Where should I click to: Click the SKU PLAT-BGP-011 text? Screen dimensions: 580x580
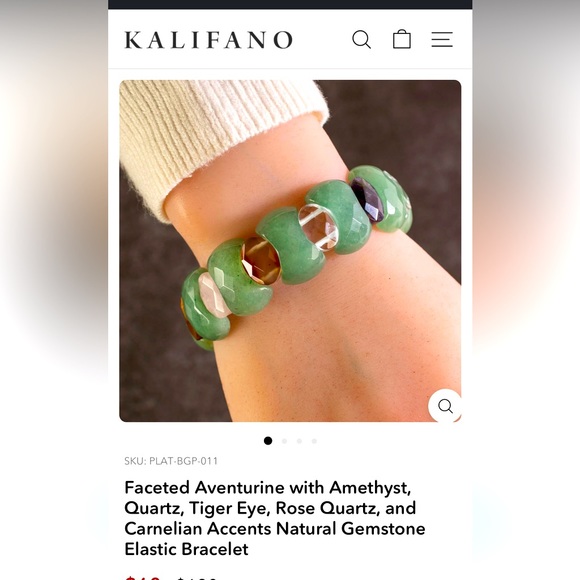[171, 461]
